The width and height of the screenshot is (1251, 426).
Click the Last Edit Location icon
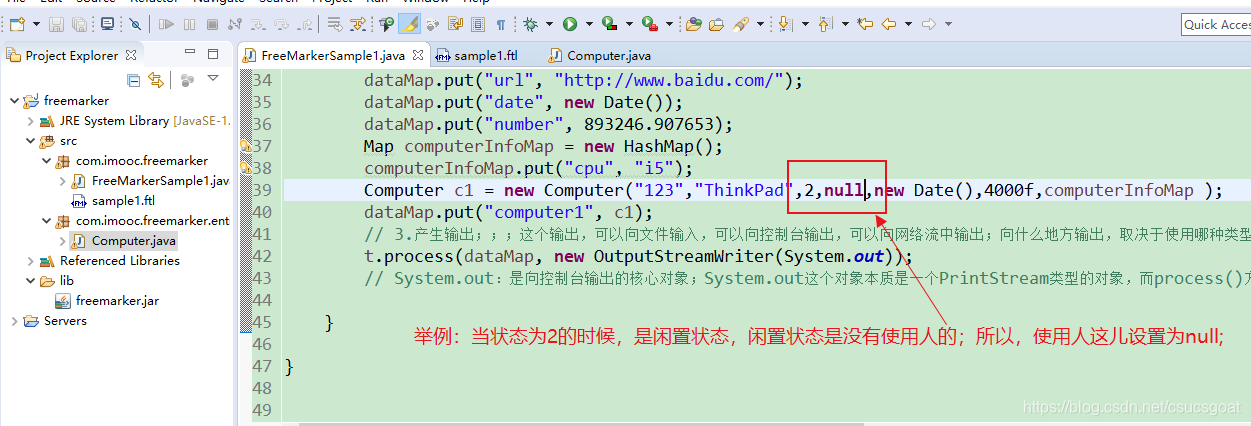pos(865,24)
